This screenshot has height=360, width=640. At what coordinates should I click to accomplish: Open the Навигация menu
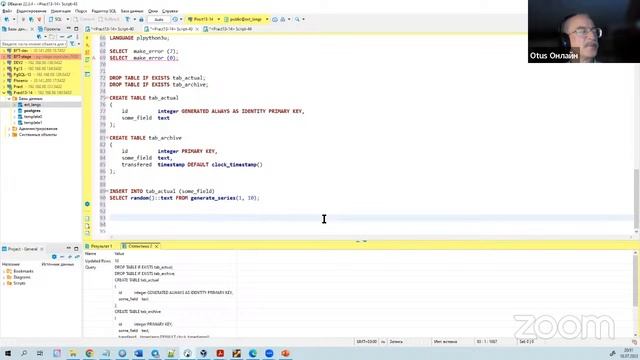point(60,11)
